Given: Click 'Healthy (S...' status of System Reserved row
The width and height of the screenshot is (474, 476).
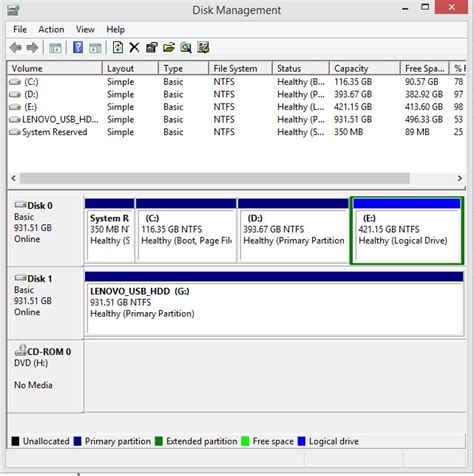Looking at the screenshot, I should pyautogui.click(x=301, y=132).
